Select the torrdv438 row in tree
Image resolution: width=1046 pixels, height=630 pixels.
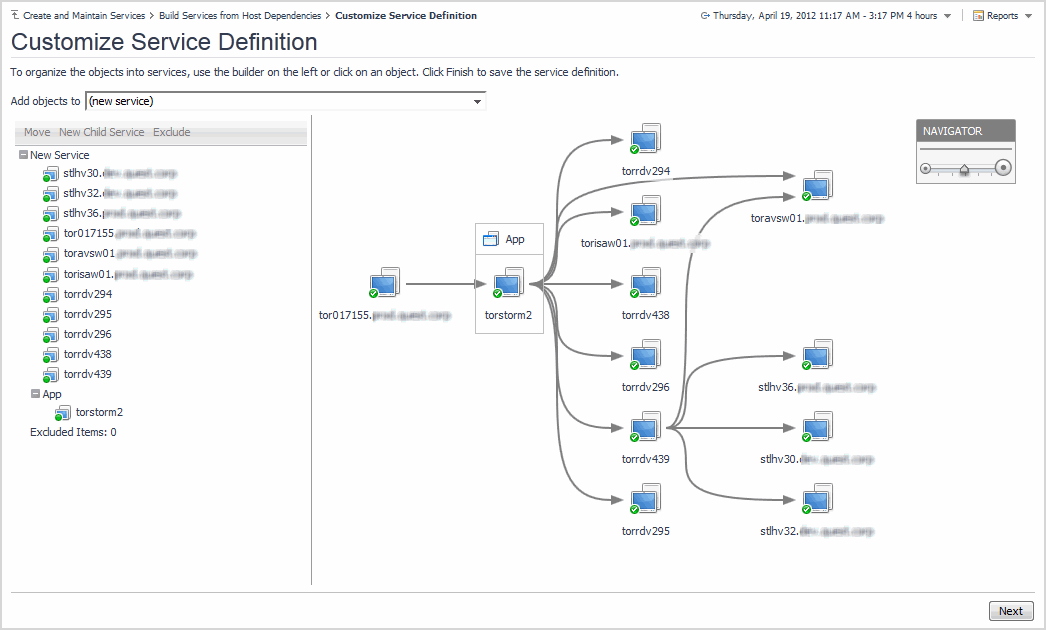point(87,354)
